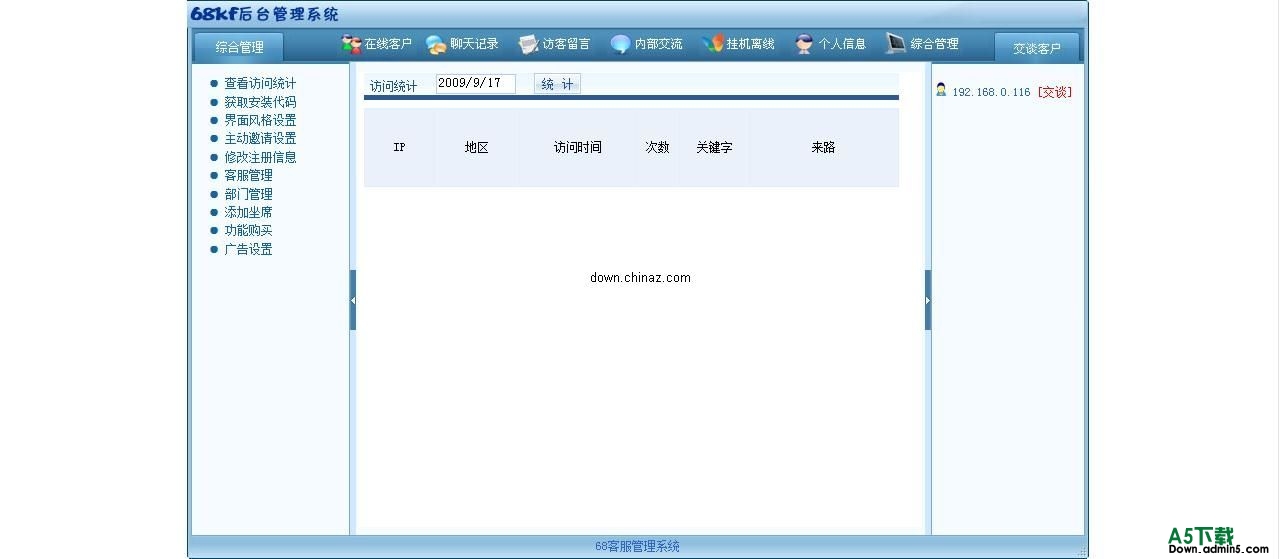Open the 内部交流 speech balloon icon

point(621,44)
